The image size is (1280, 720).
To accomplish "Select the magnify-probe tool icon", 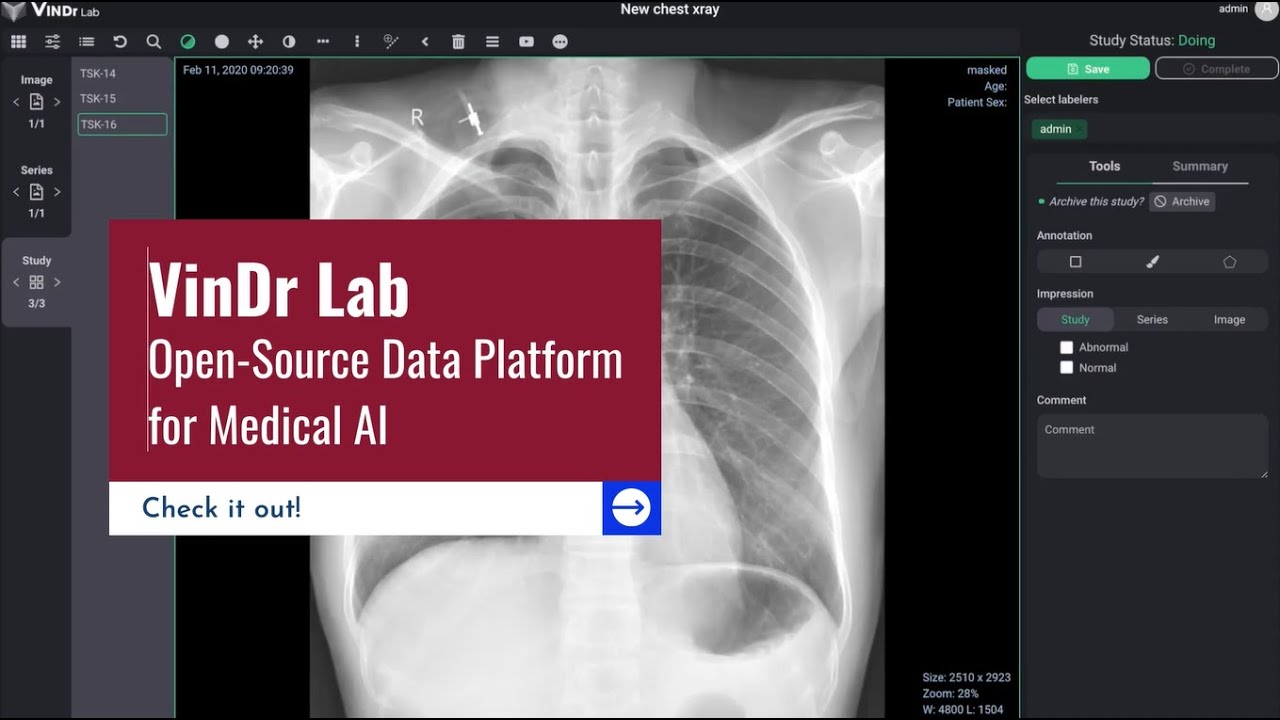I will coord(391,42).
